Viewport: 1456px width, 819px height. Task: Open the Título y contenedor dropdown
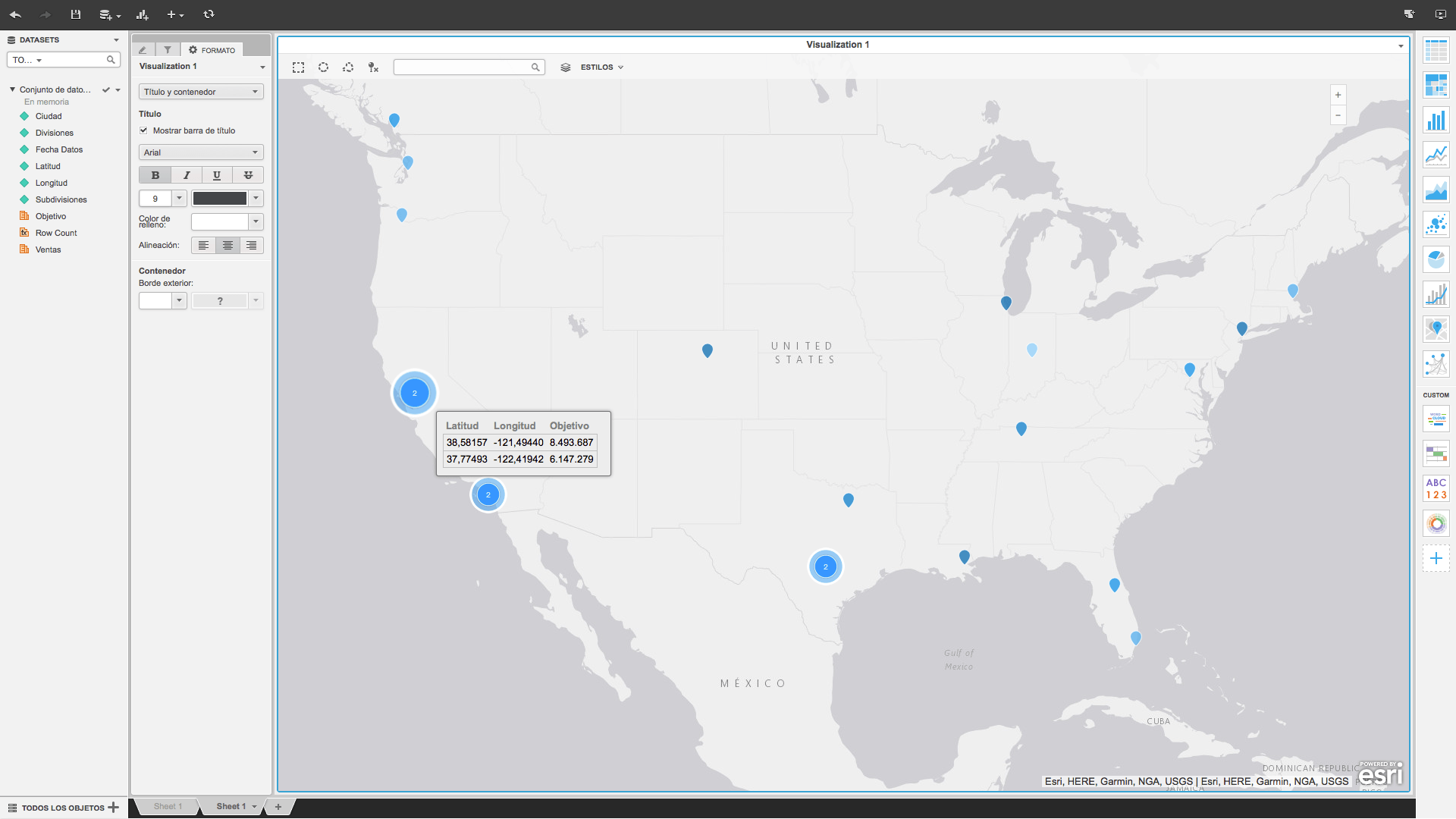click(201, 92)
